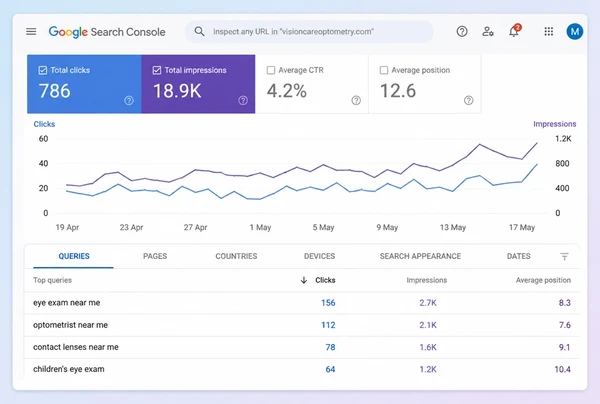This screenshot has height=404, width=600.
Task: Click the 156 clicks value
Action: click(328, 303)
